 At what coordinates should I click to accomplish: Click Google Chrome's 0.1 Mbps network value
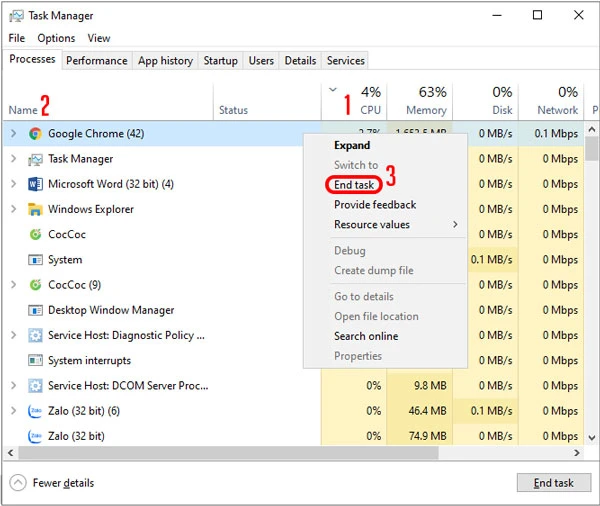coord(556,134)
